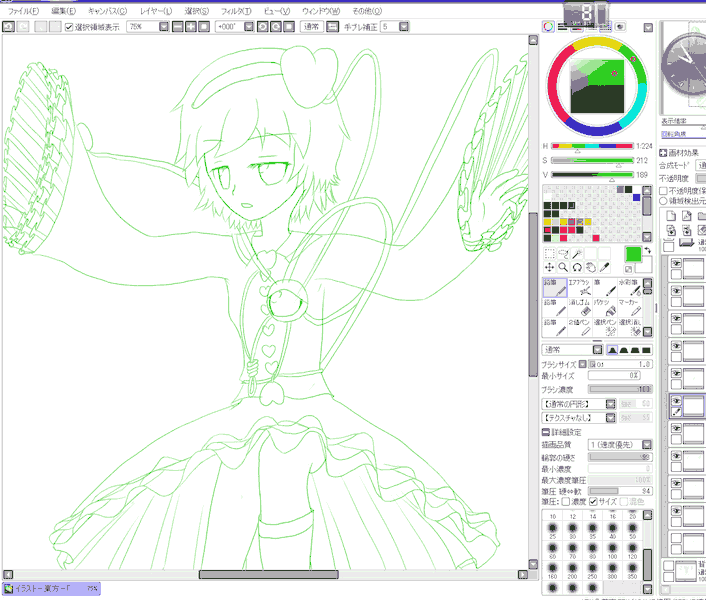Select the 水彩筆 watercolor brush tool

(629, 288)
